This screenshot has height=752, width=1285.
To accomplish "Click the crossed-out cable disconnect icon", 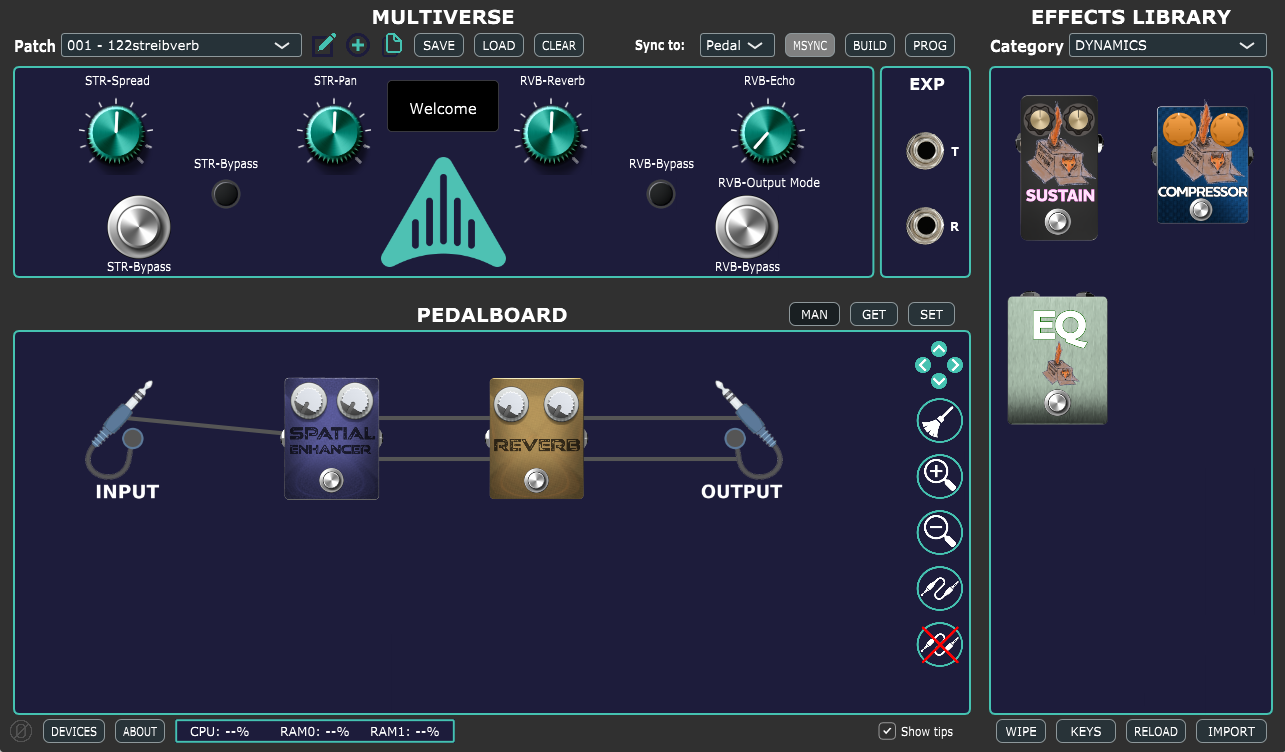I will click(x=939, y=644).
